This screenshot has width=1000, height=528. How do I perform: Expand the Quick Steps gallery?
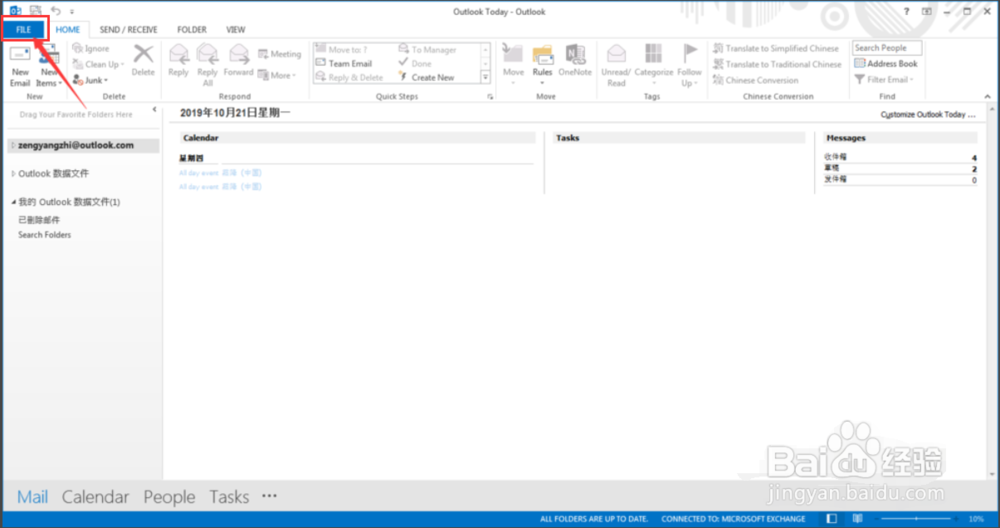[485, 78]
